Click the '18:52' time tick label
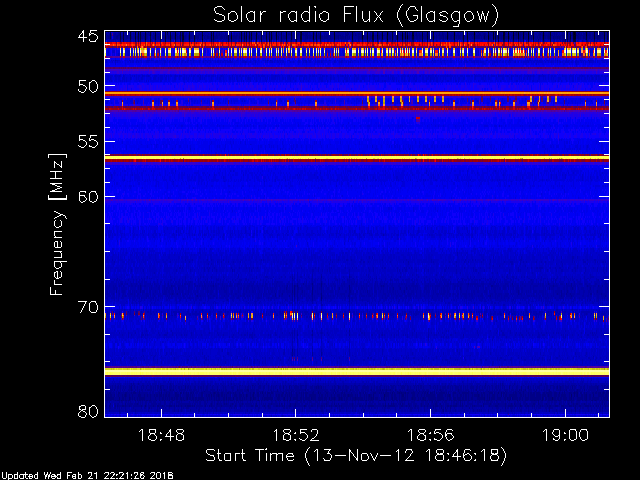Viewport: 640px width, 480px height. (x=296, y=435)
